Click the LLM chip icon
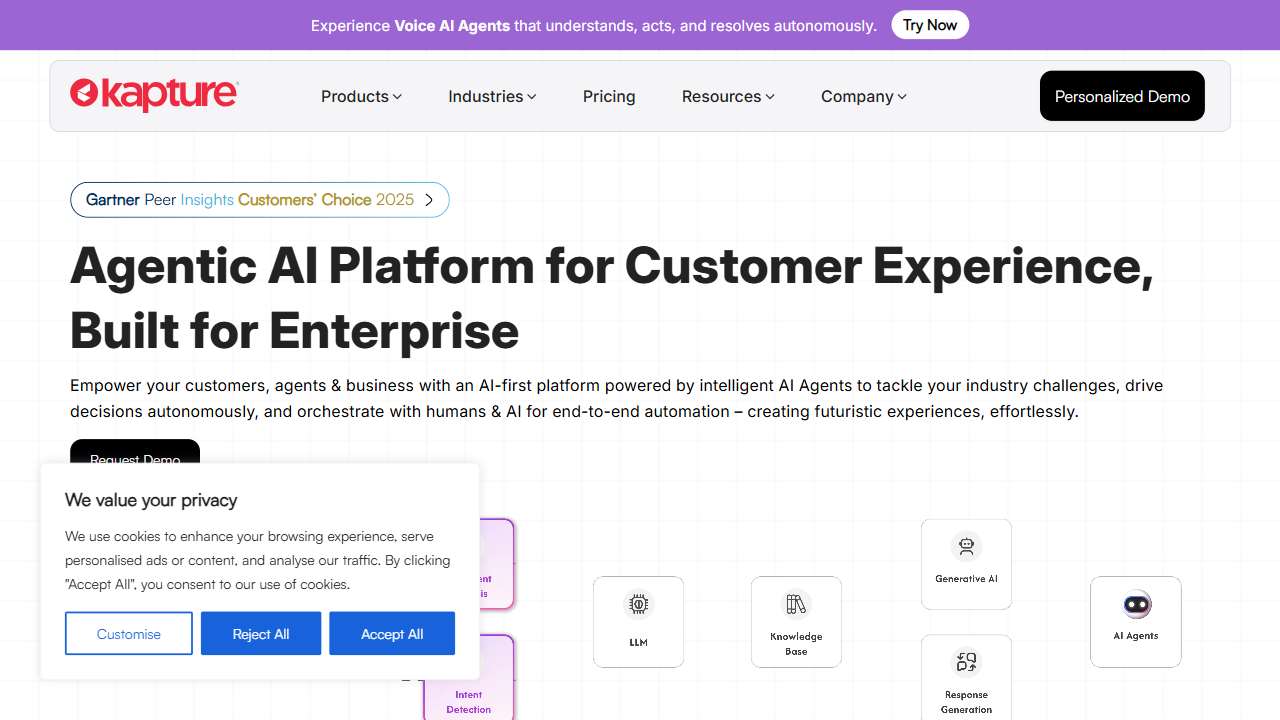 click(x=638, y=604)
